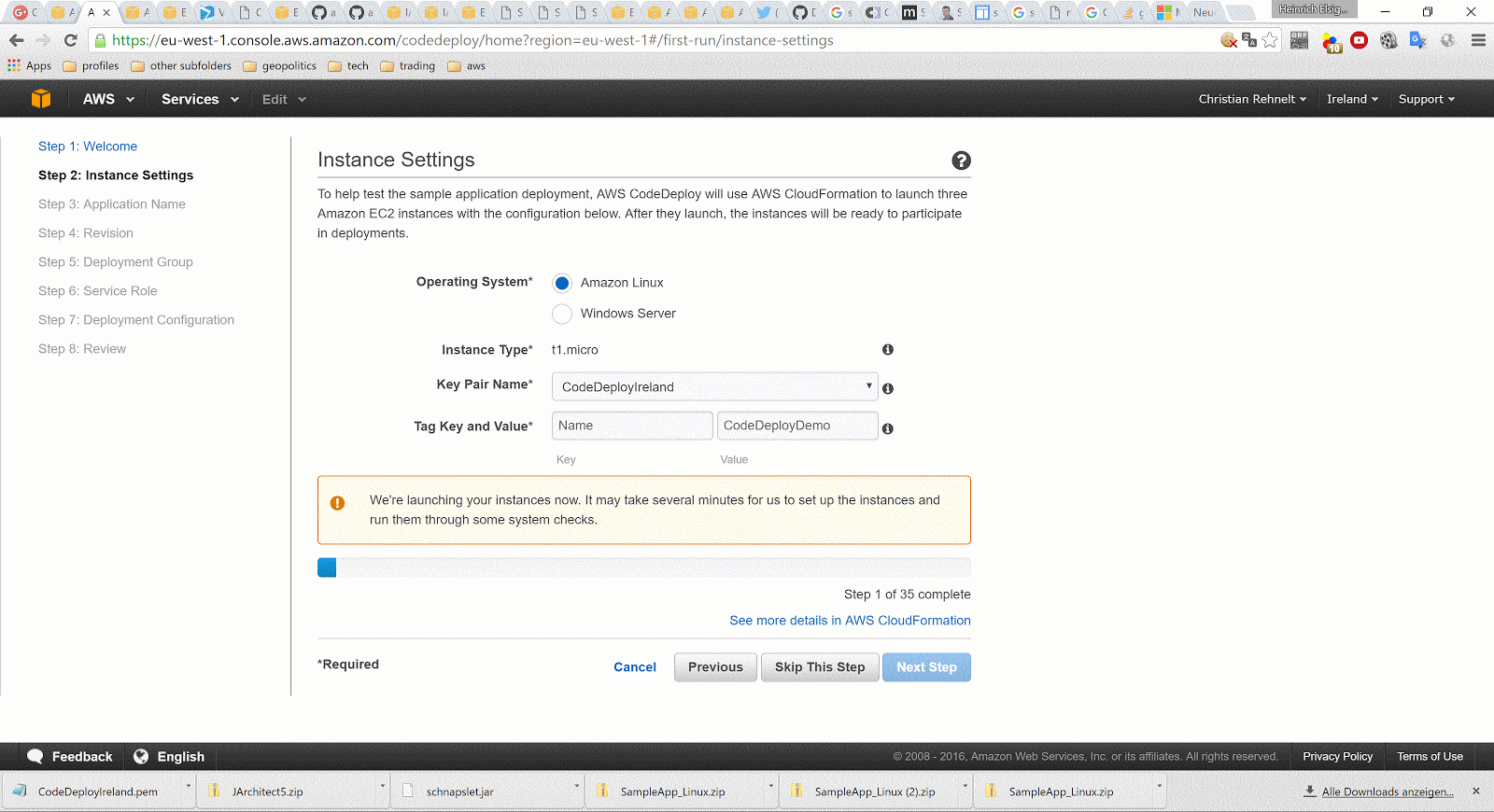
Task: Click the AWS cube logo icon
Action: tap(41, 99)
